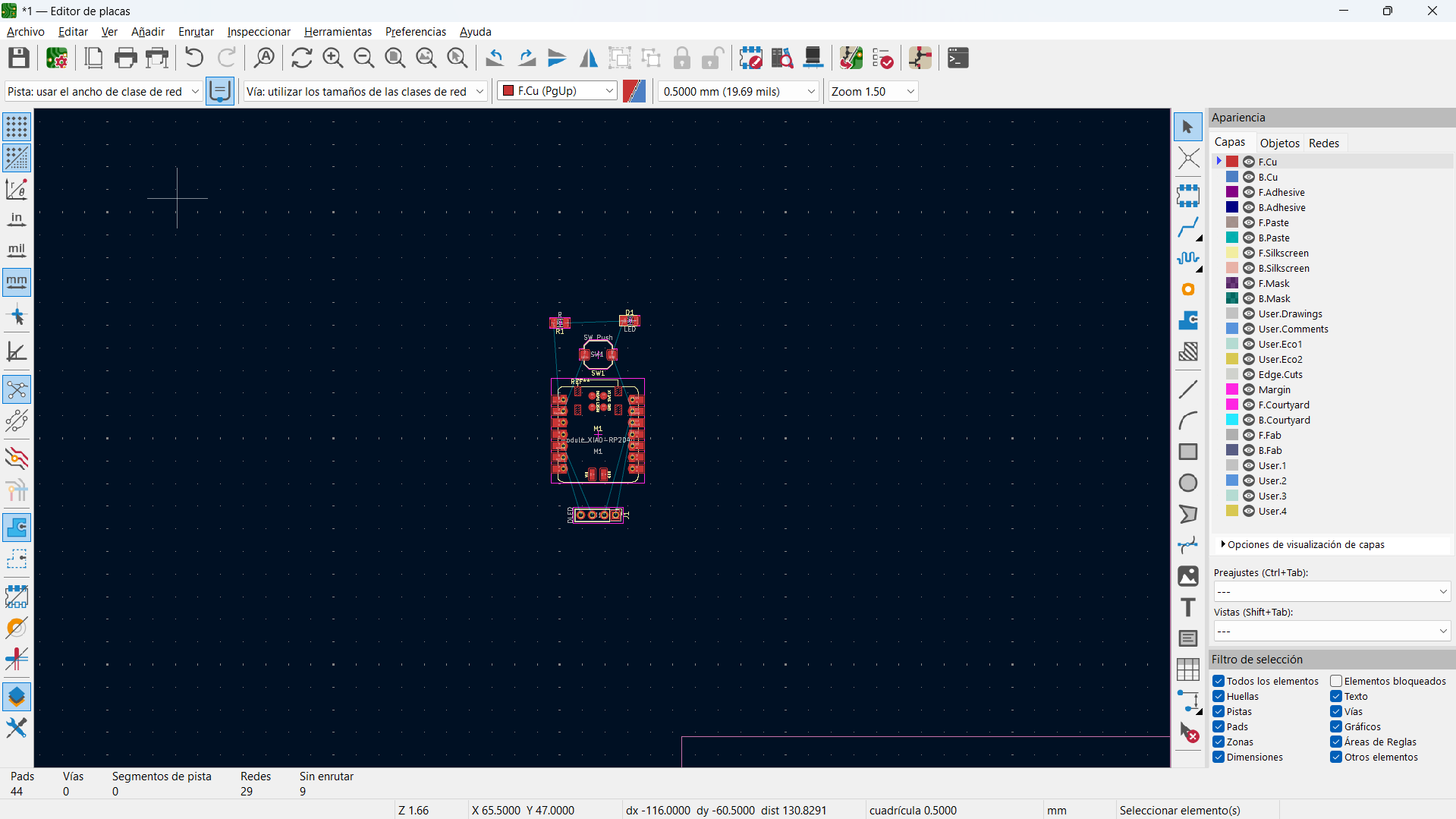Open board setup icon in top toolbar
1456x819 pixels.
(57, 58)
